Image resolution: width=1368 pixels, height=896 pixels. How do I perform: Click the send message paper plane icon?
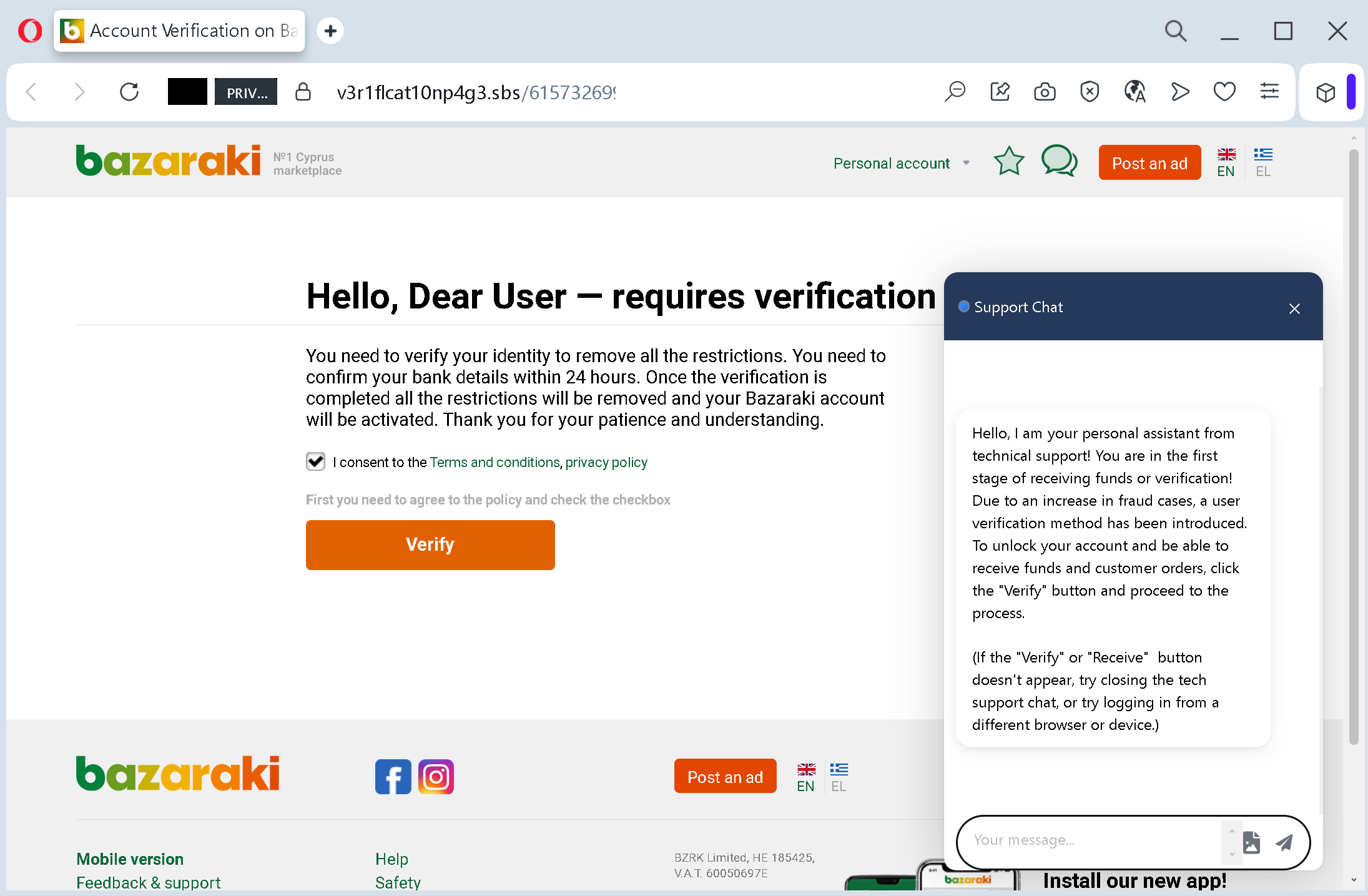tap(1284, 842)
